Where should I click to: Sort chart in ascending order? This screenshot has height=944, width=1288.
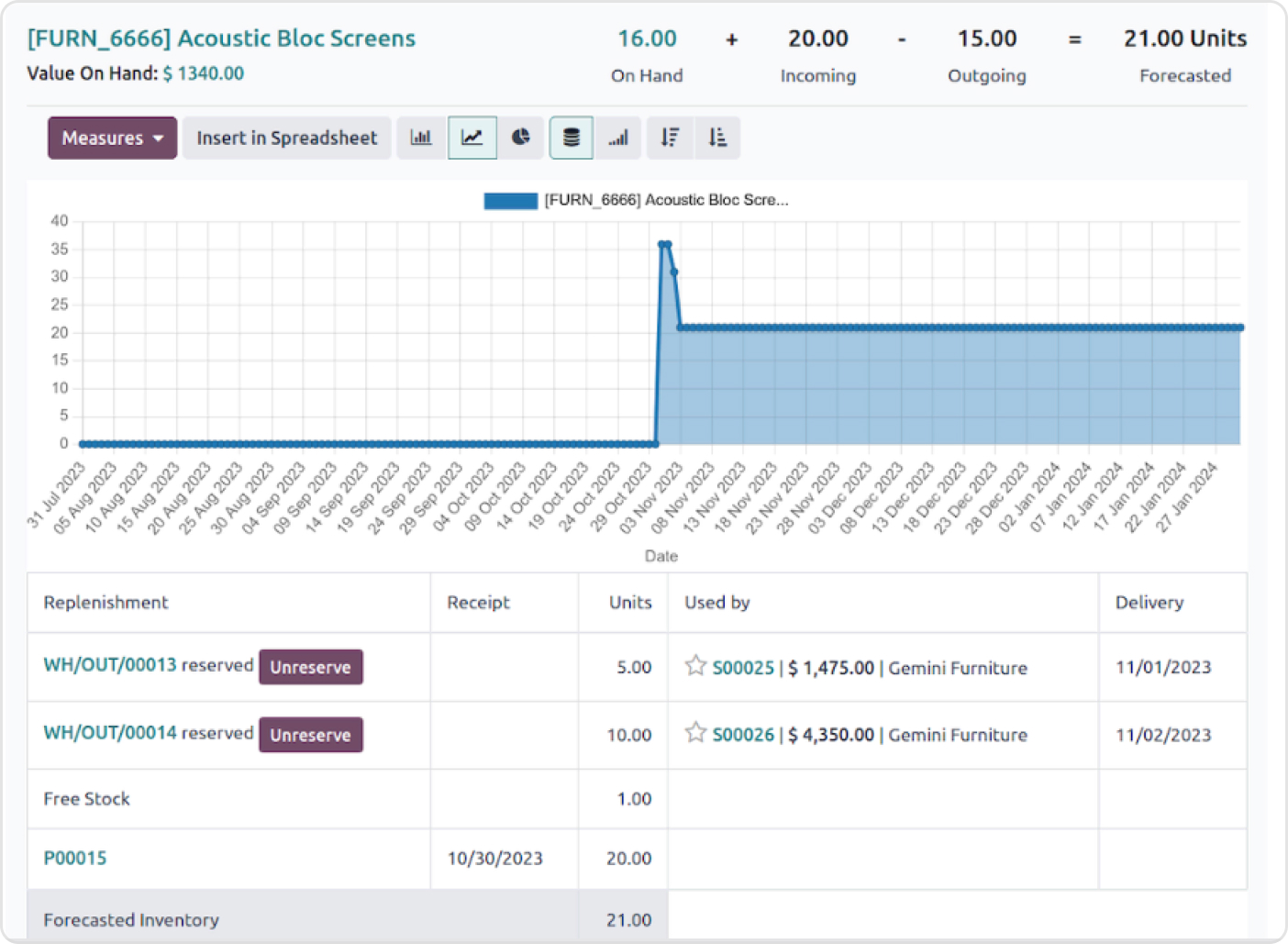(717, 138)
